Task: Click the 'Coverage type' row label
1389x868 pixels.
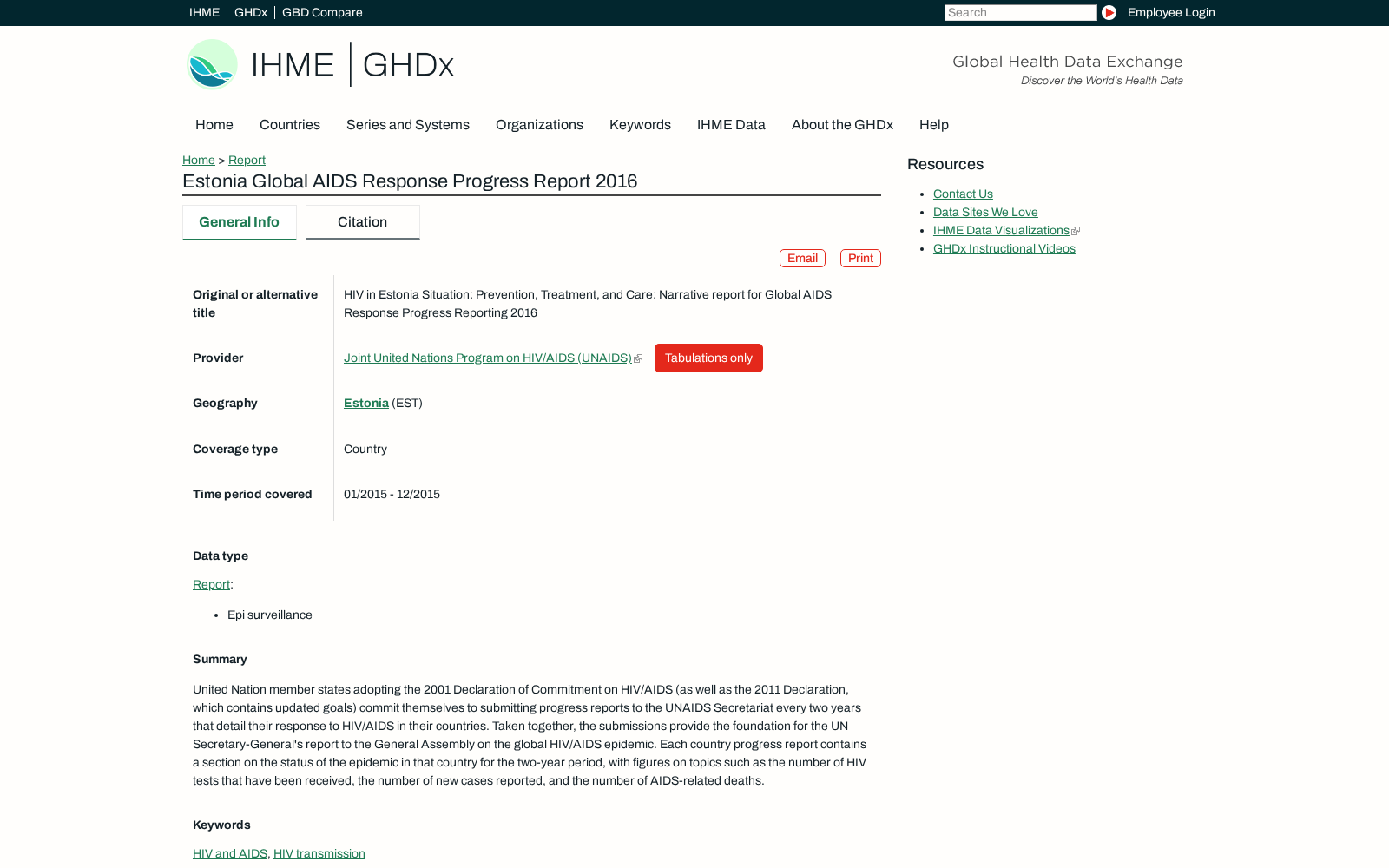Action: point(235,450)
